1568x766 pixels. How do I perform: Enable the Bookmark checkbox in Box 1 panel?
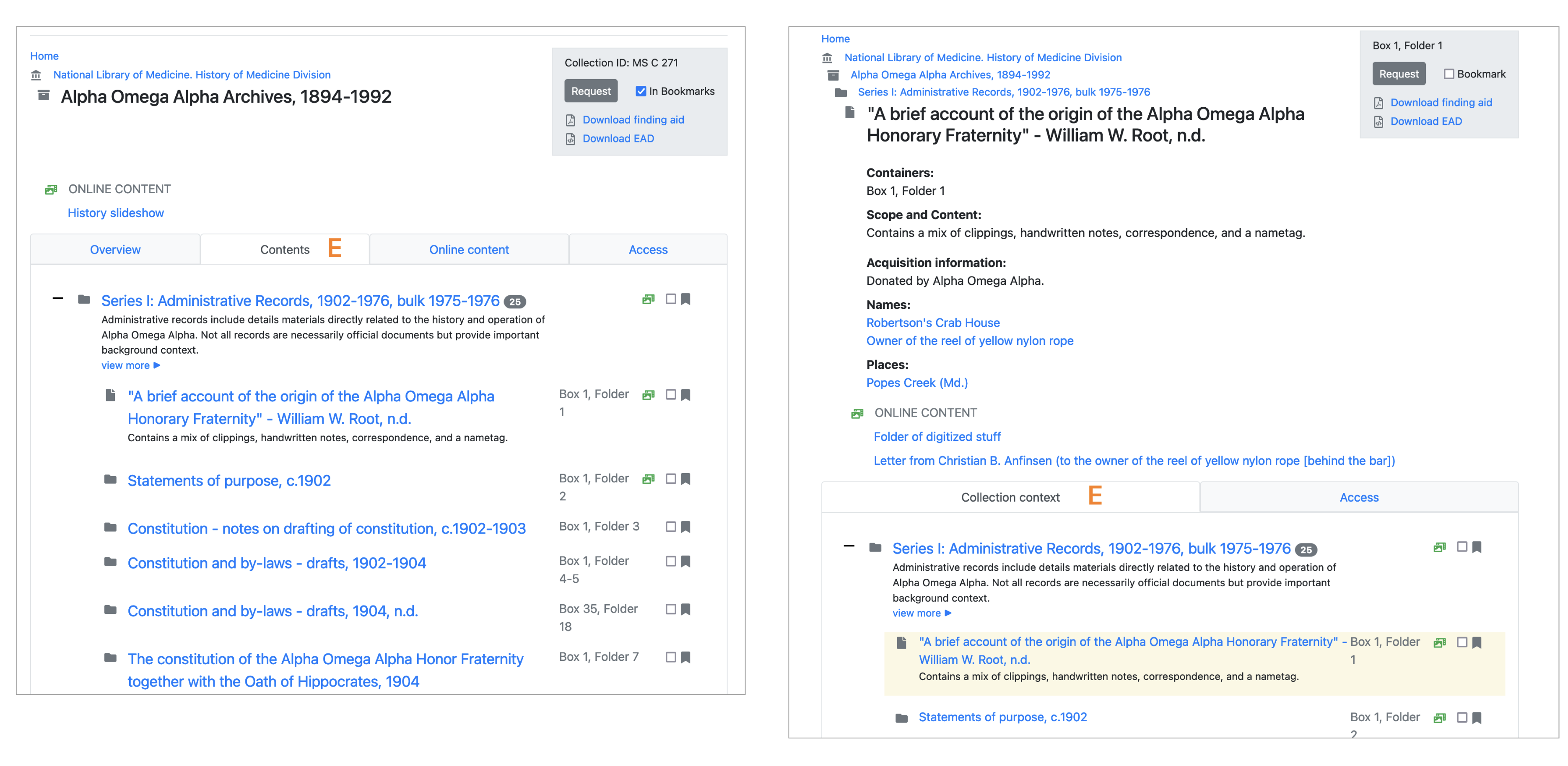[1449, 74]
